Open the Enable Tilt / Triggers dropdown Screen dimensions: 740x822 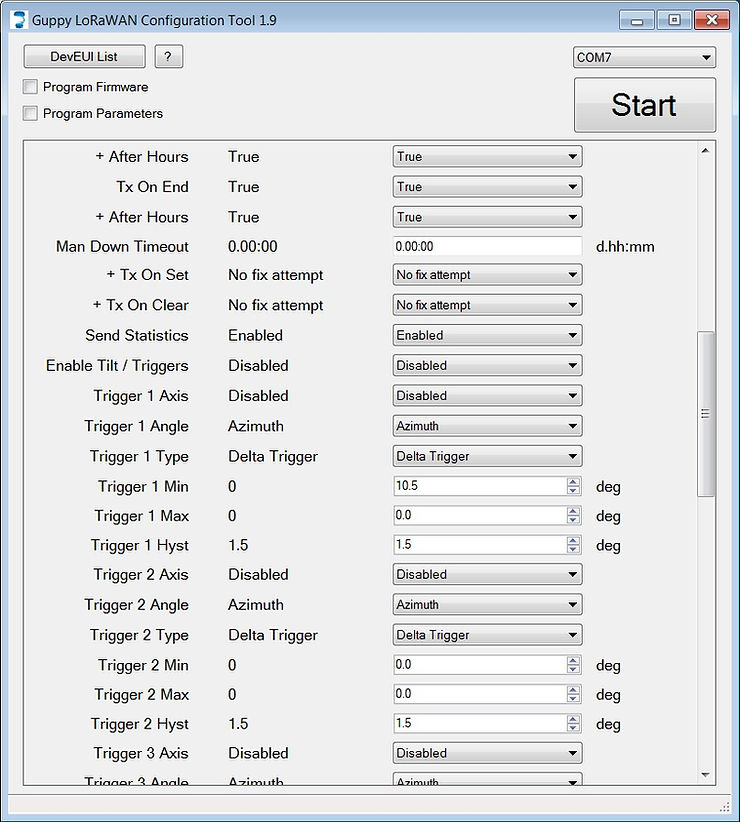[487, 365]
